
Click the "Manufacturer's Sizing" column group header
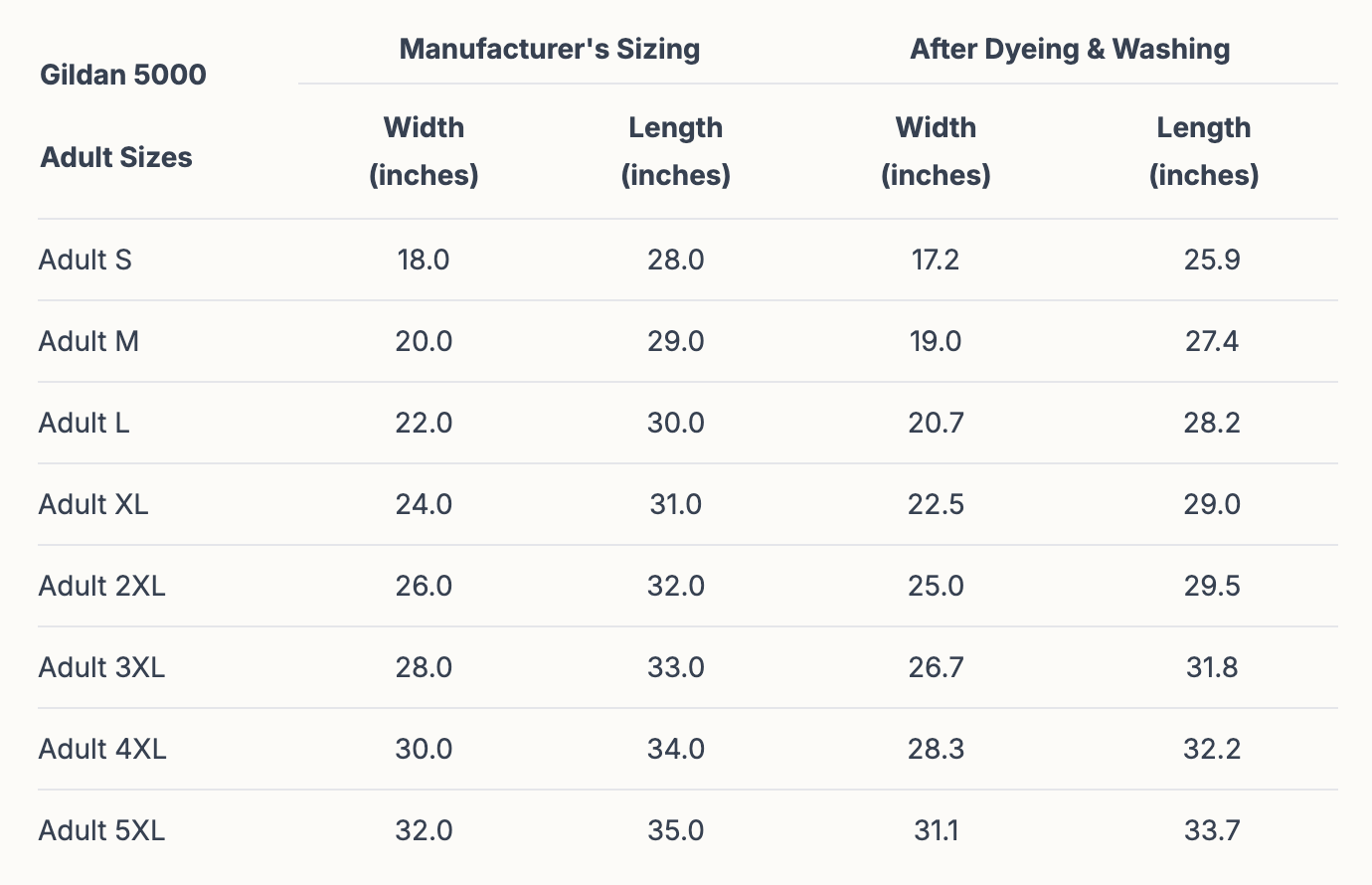point(549,50)
